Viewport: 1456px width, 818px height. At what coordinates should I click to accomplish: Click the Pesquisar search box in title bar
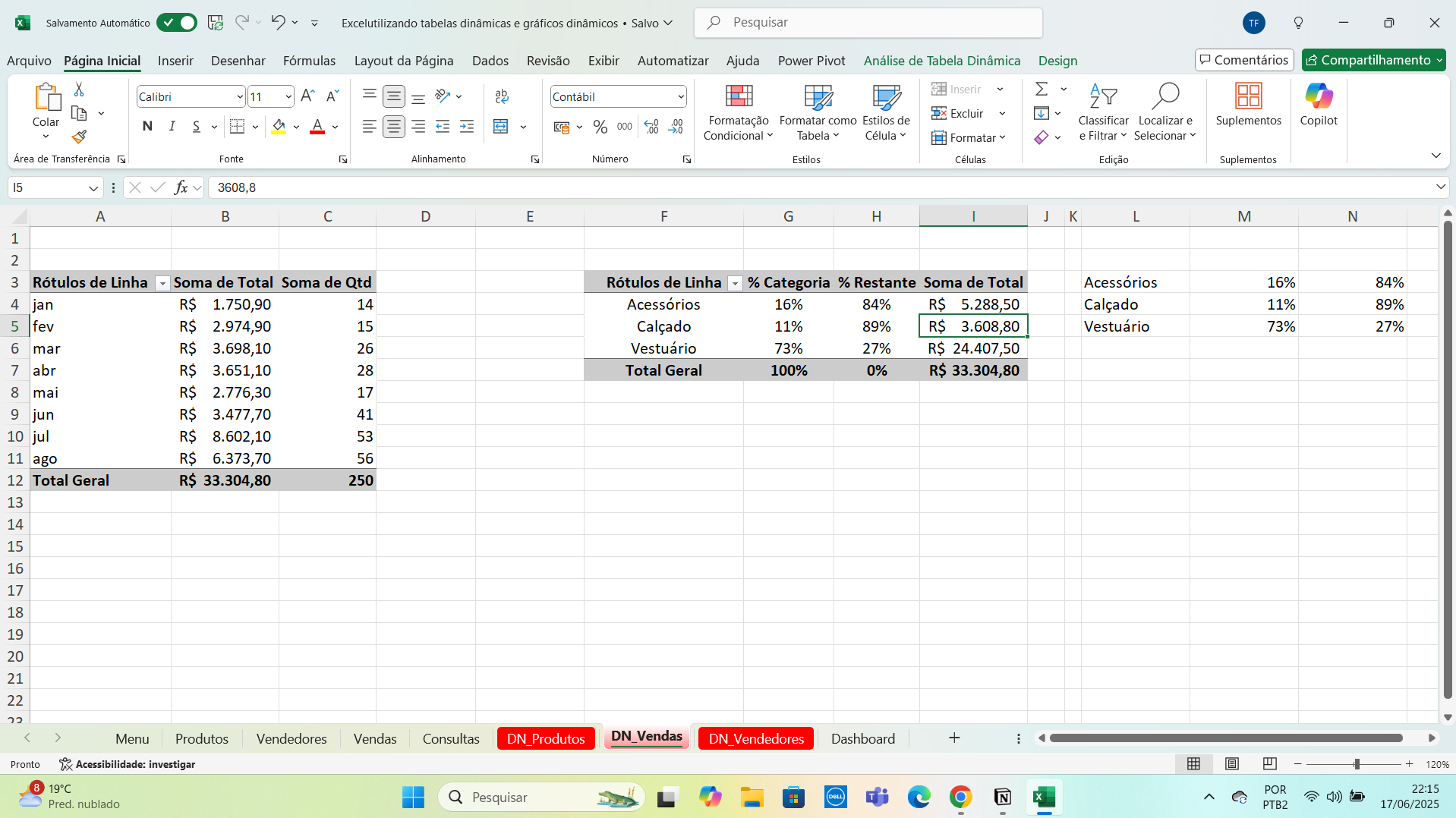[x=868, y=23]
